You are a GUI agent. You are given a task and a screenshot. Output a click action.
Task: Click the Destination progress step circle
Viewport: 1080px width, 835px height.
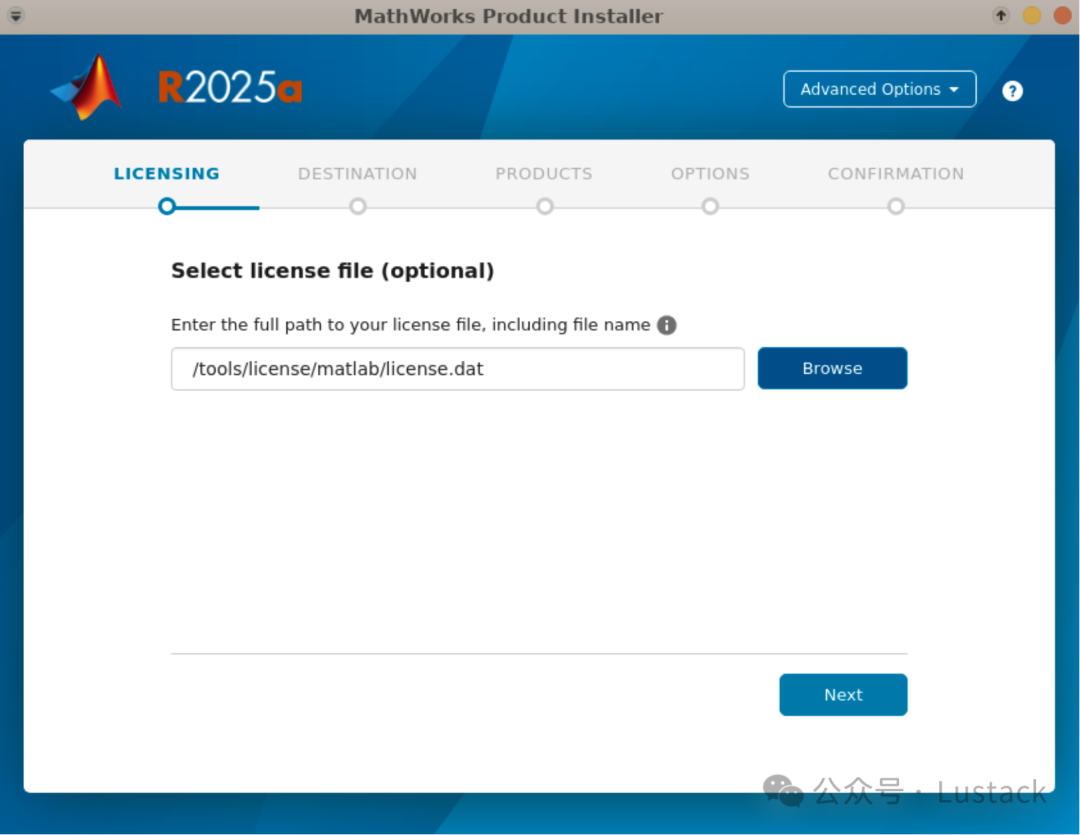(357, 206)
